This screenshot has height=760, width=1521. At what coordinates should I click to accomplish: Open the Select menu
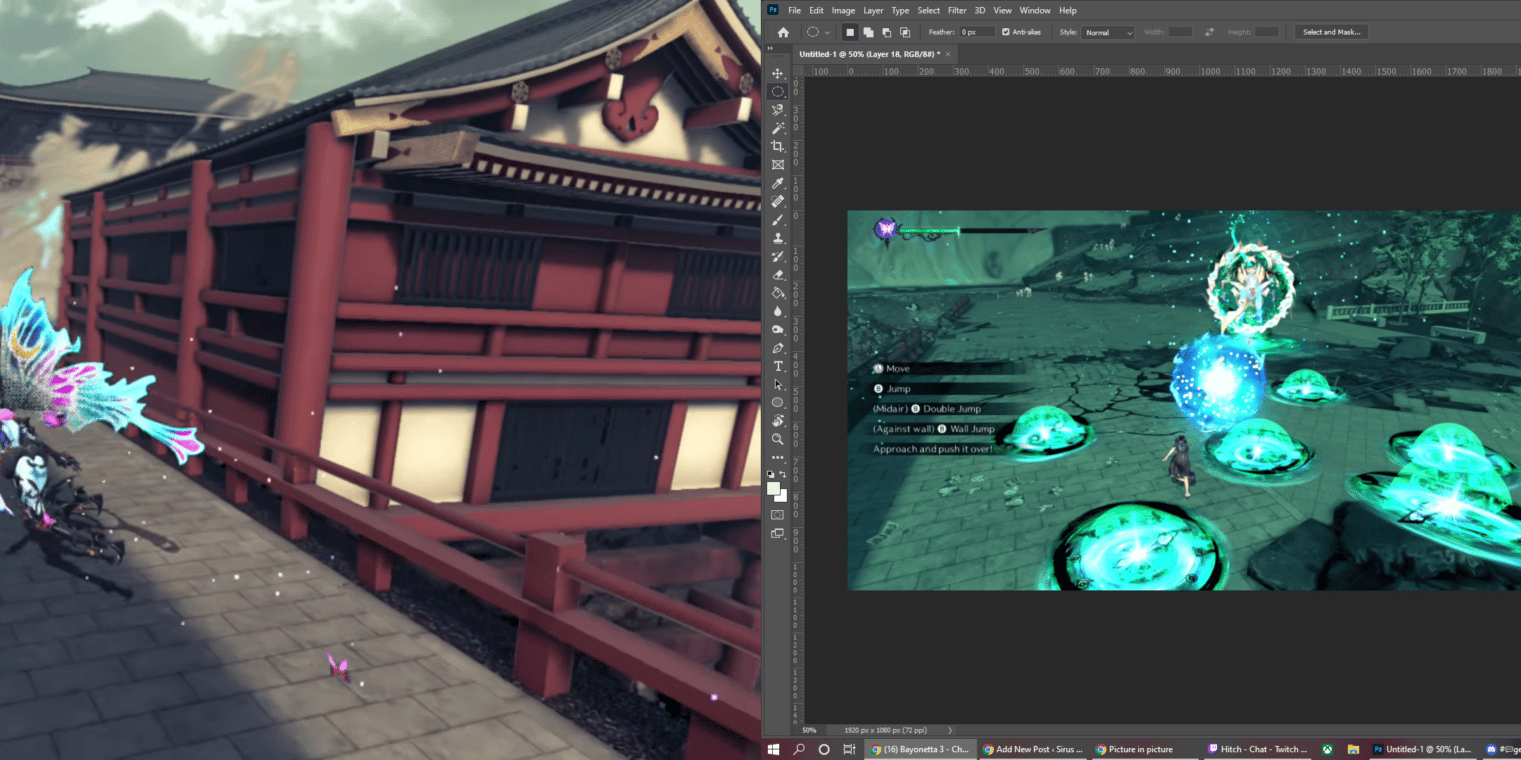click(x=929, y=10)
